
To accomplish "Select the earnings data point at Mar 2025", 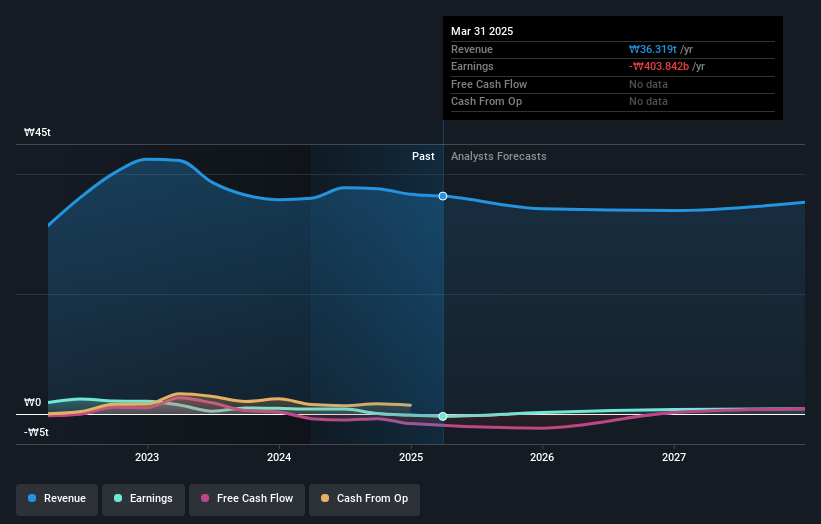I will click(x=443, y=416).
